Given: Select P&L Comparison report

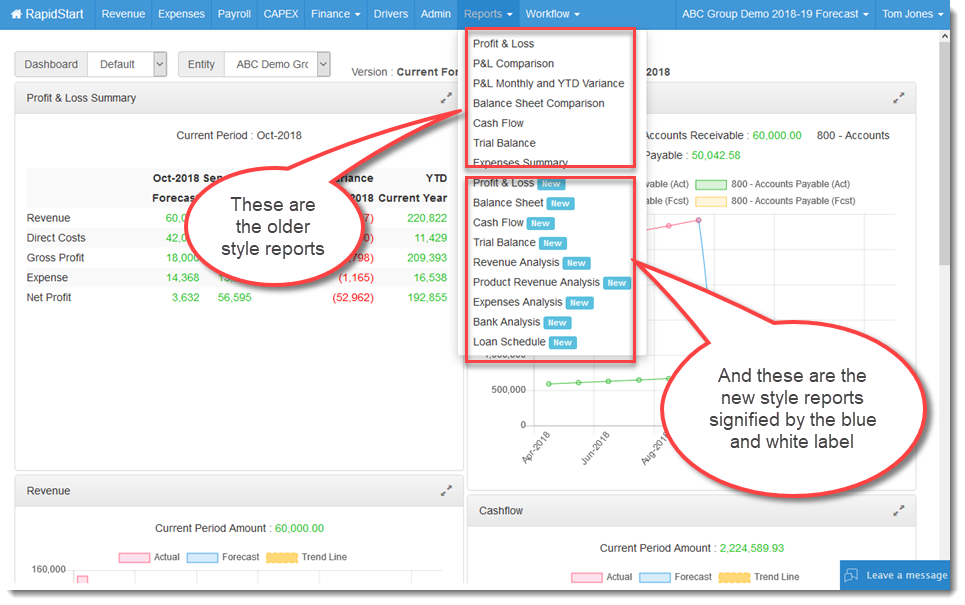Looking at the screenshot, I should click(x=513, y=63).
